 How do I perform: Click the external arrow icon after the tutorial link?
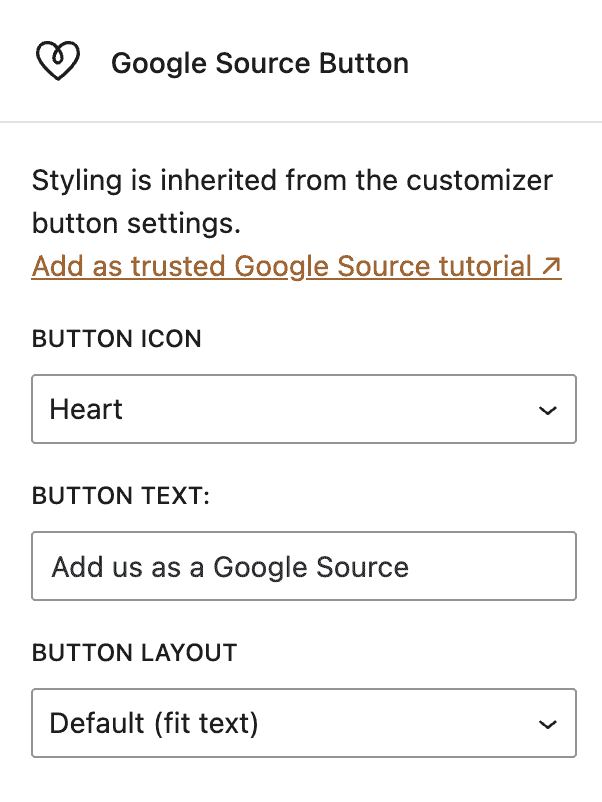pos(551,267)
